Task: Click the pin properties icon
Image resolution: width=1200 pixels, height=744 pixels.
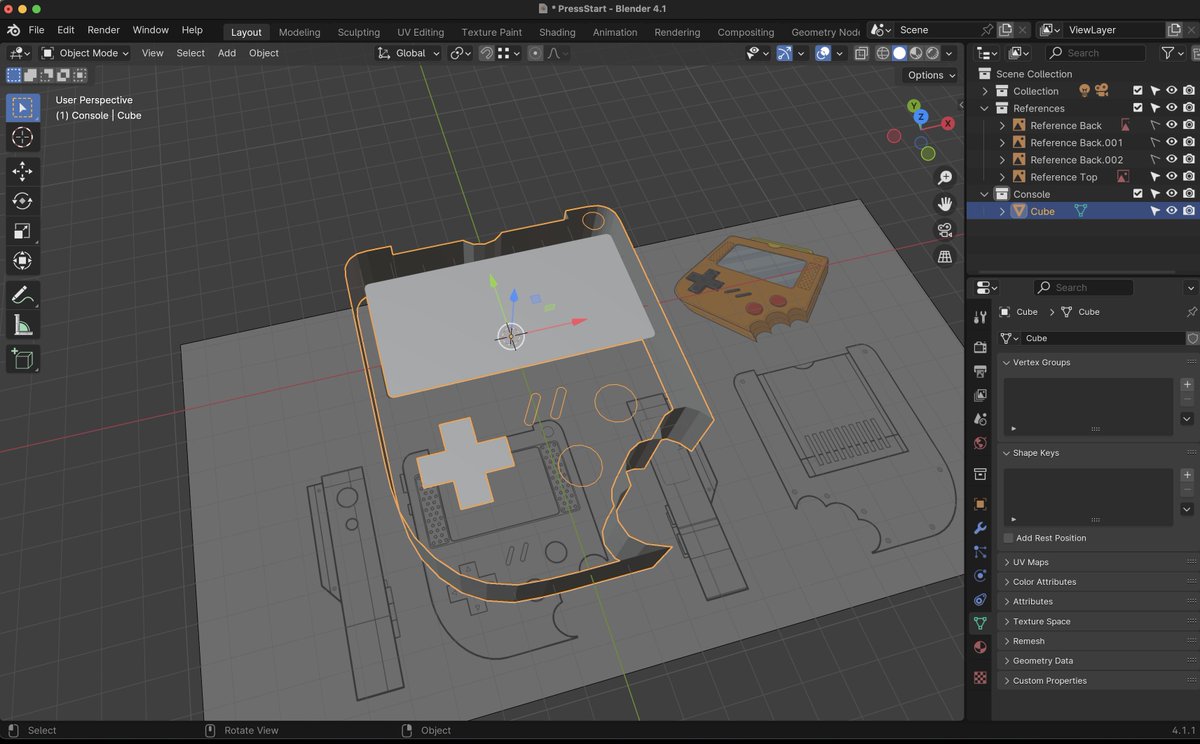Action: tap(1191, 312)
